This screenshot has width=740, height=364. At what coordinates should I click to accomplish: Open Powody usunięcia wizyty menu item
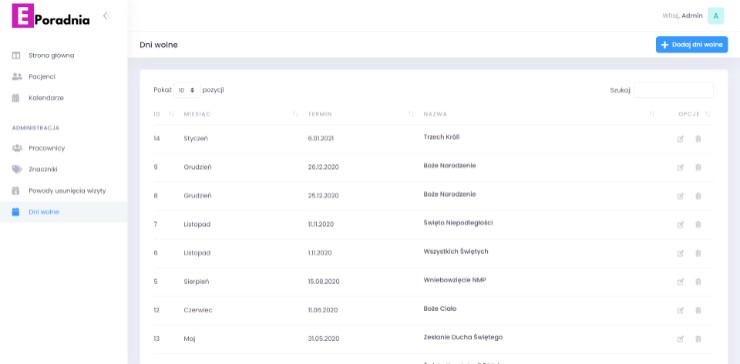(67, 191)
